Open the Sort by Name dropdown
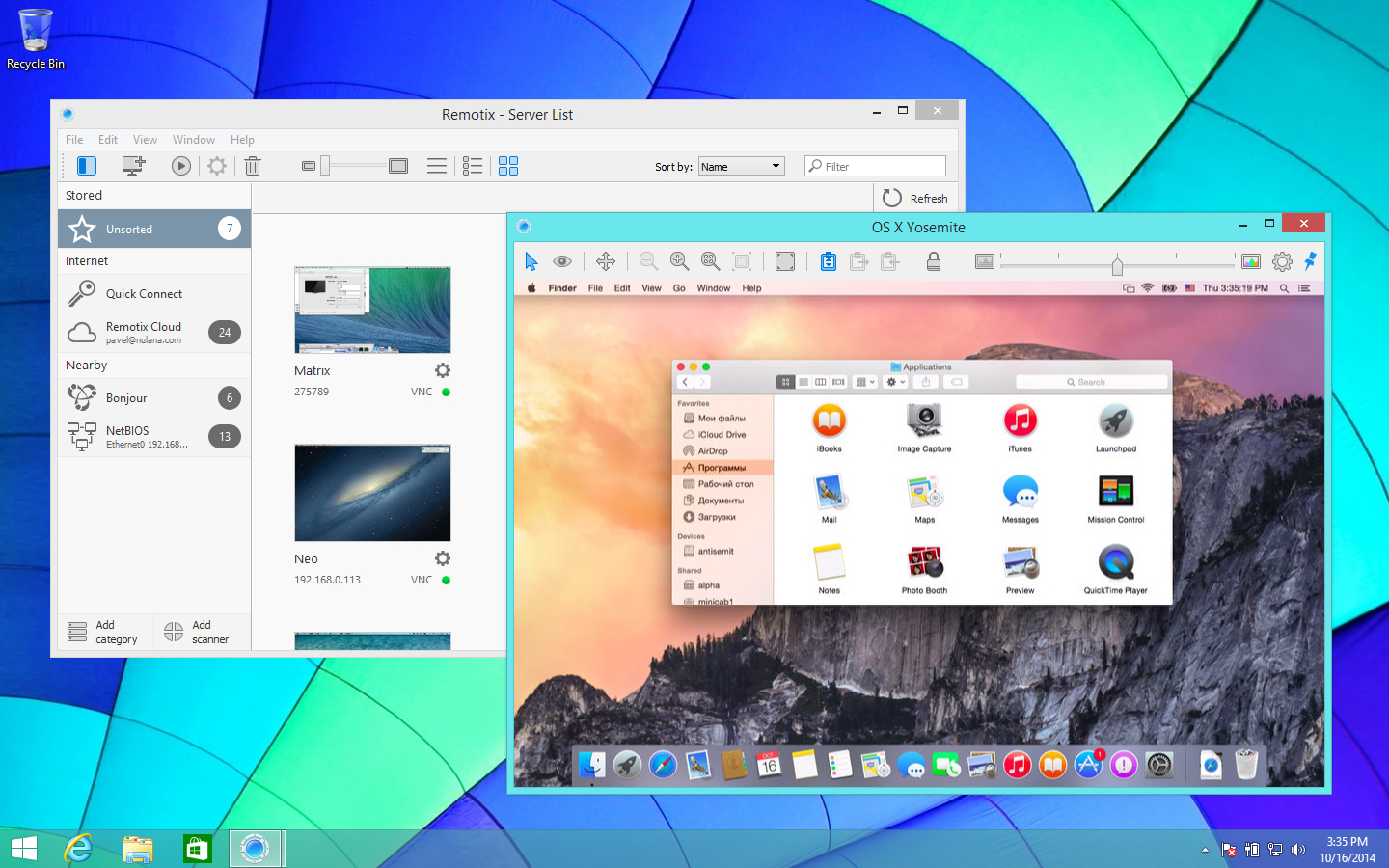The image size is (1389, 868). click(x=742, y=166)
